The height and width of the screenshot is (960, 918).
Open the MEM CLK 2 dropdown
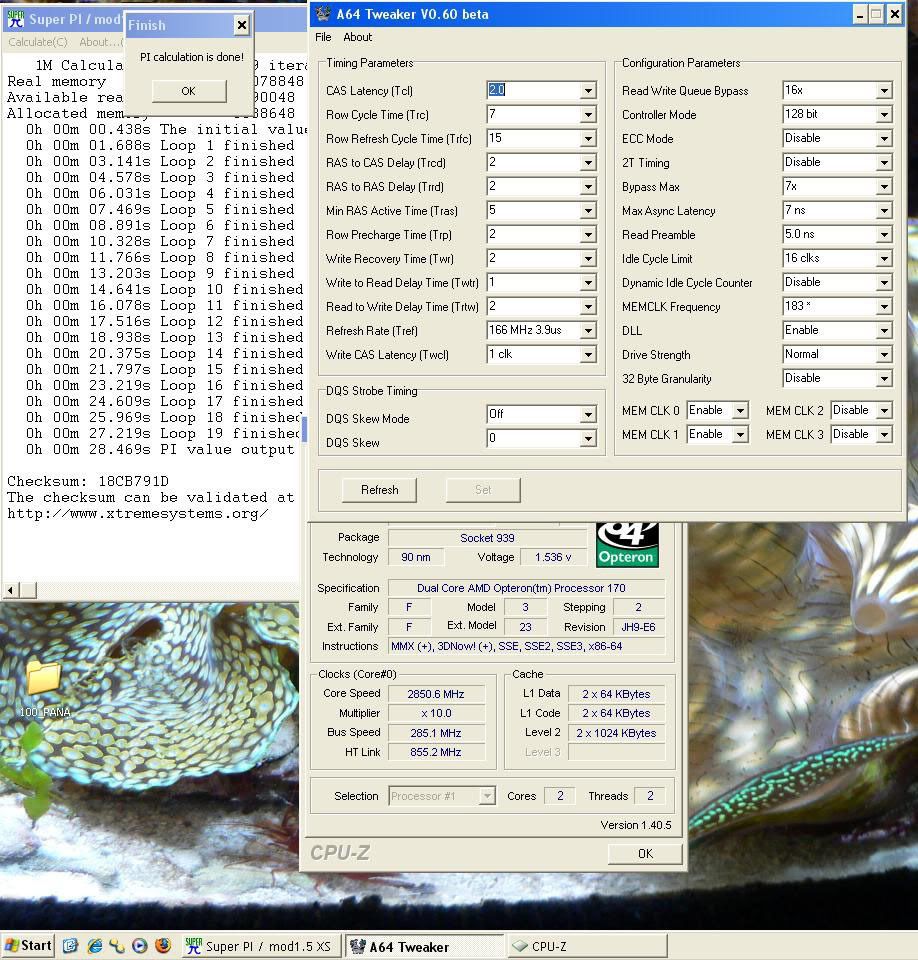(884, 410)
